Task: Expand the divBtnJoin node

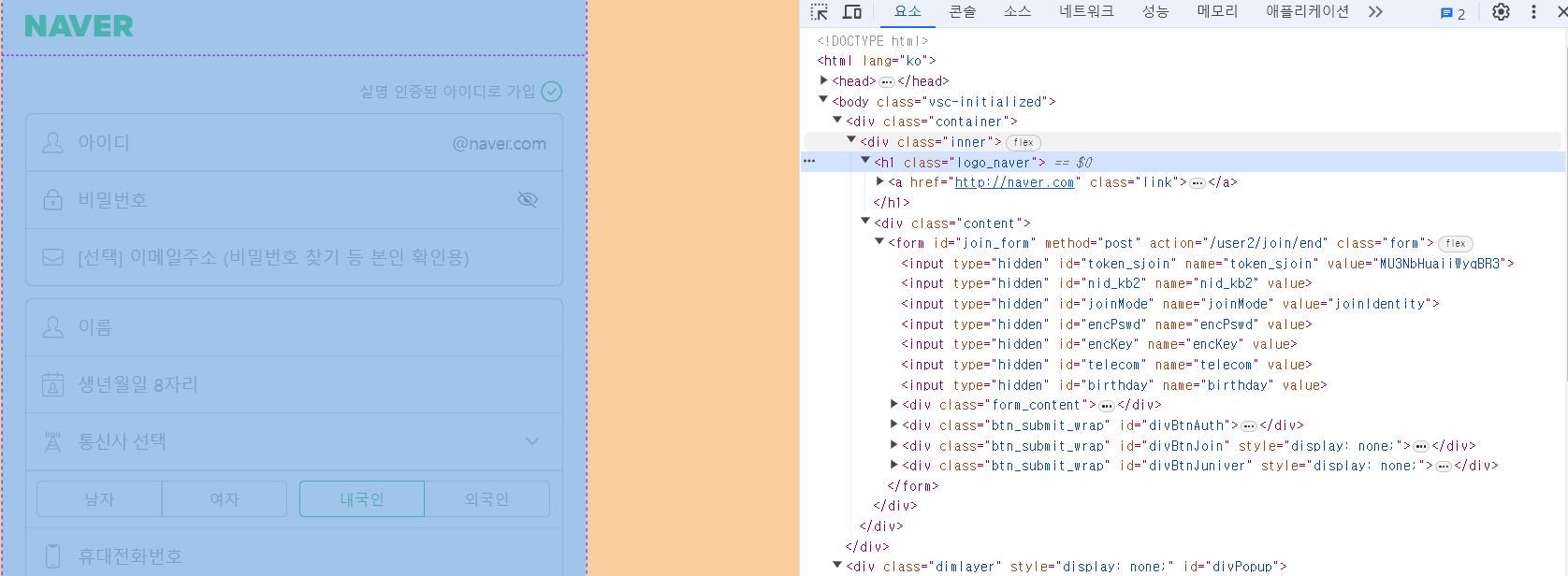Action: pos(893,445)
